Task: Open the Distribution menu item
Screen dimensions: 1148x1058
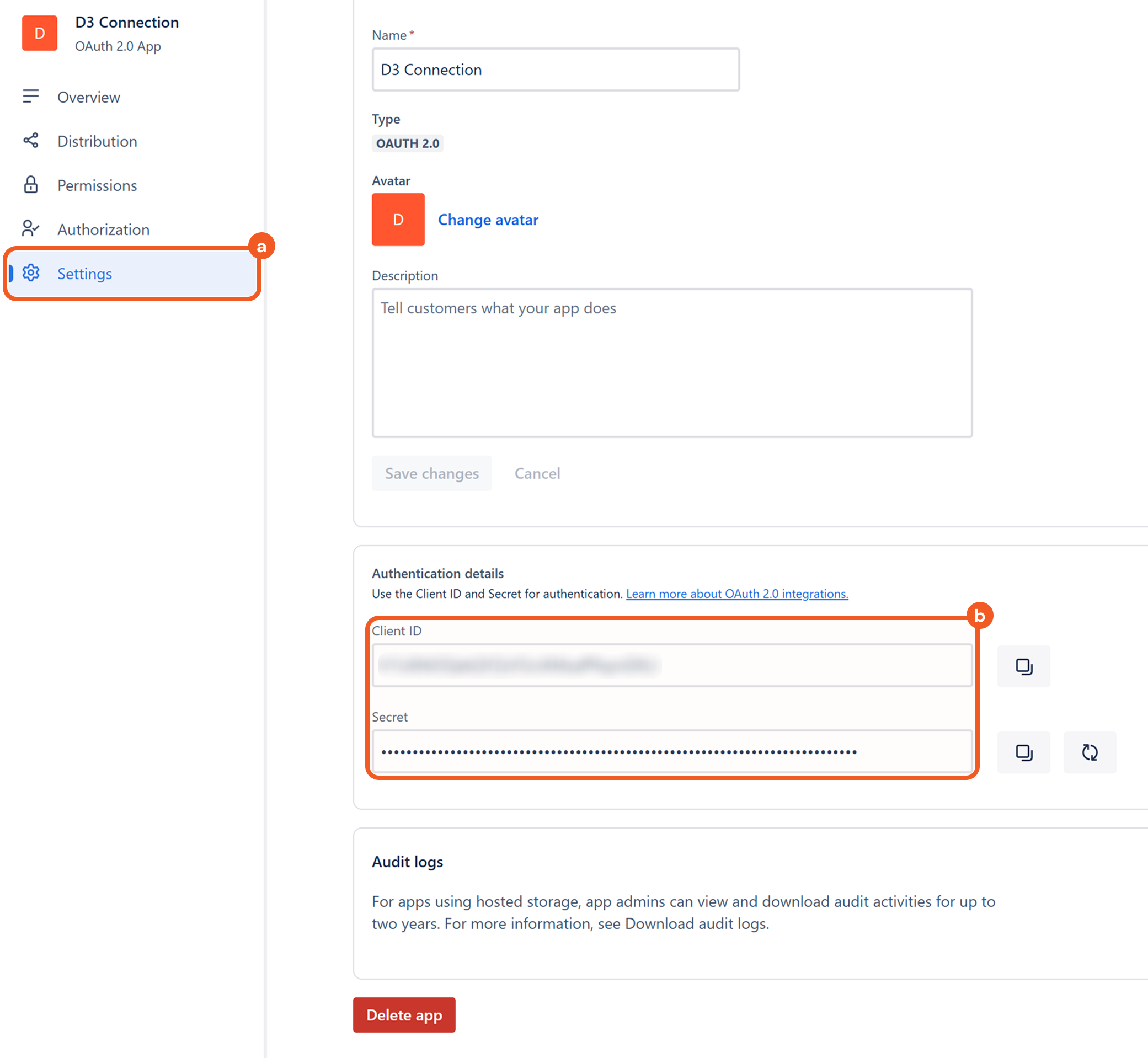Action: [x=97, y=141]
